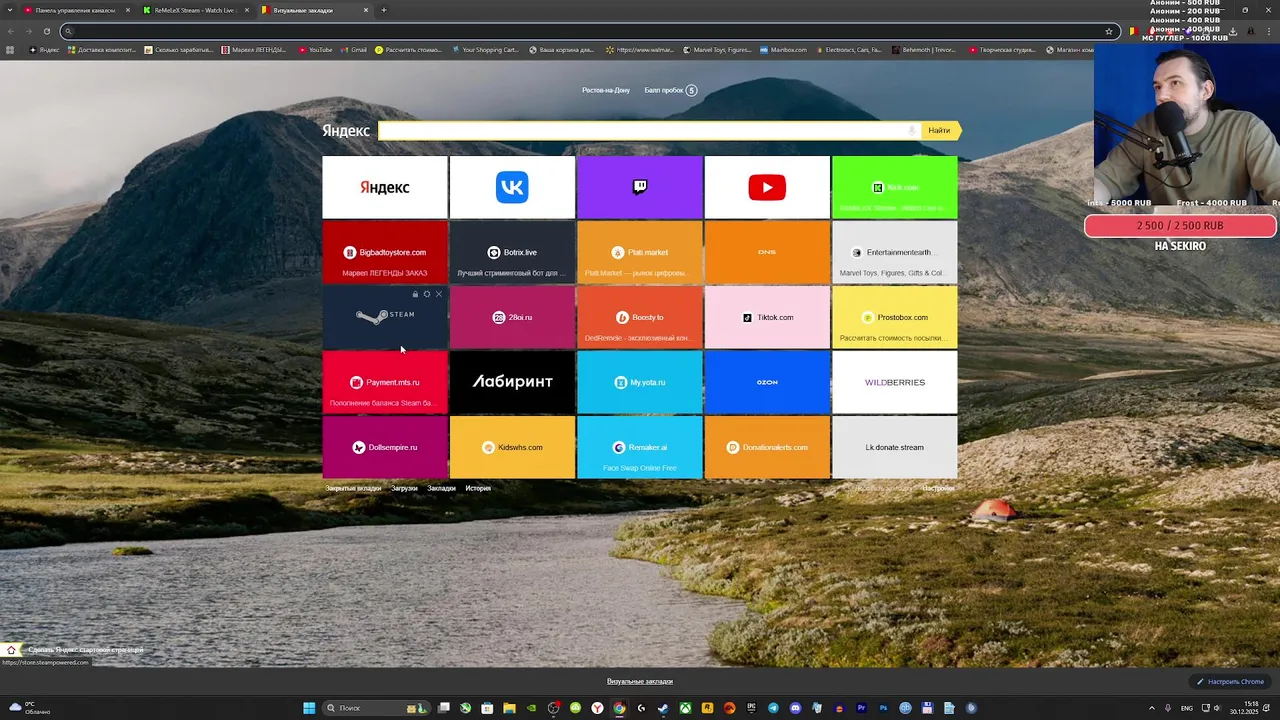Screen dimensions: 1280x720
Task: Click the Визуальные закладки footer link
Action: [x=640, y=682]
